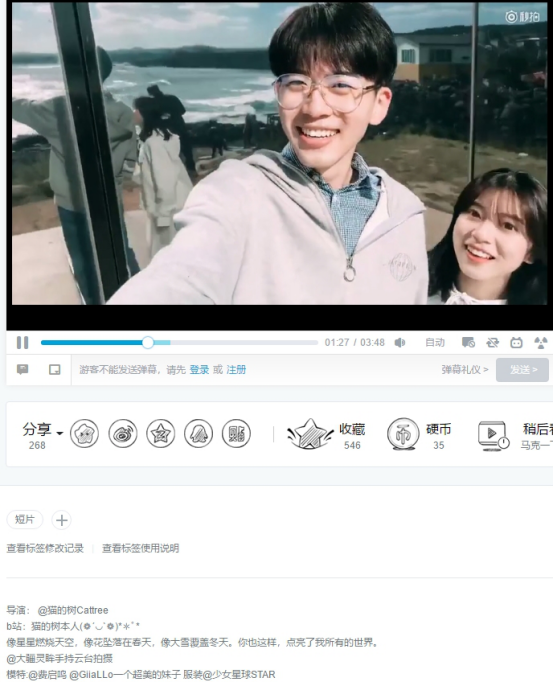Image resolution: width=554 pixels, height=682 pixels.
Task: Click the watch later play icon
Action: pyautogui.click(x=493, y=435)
